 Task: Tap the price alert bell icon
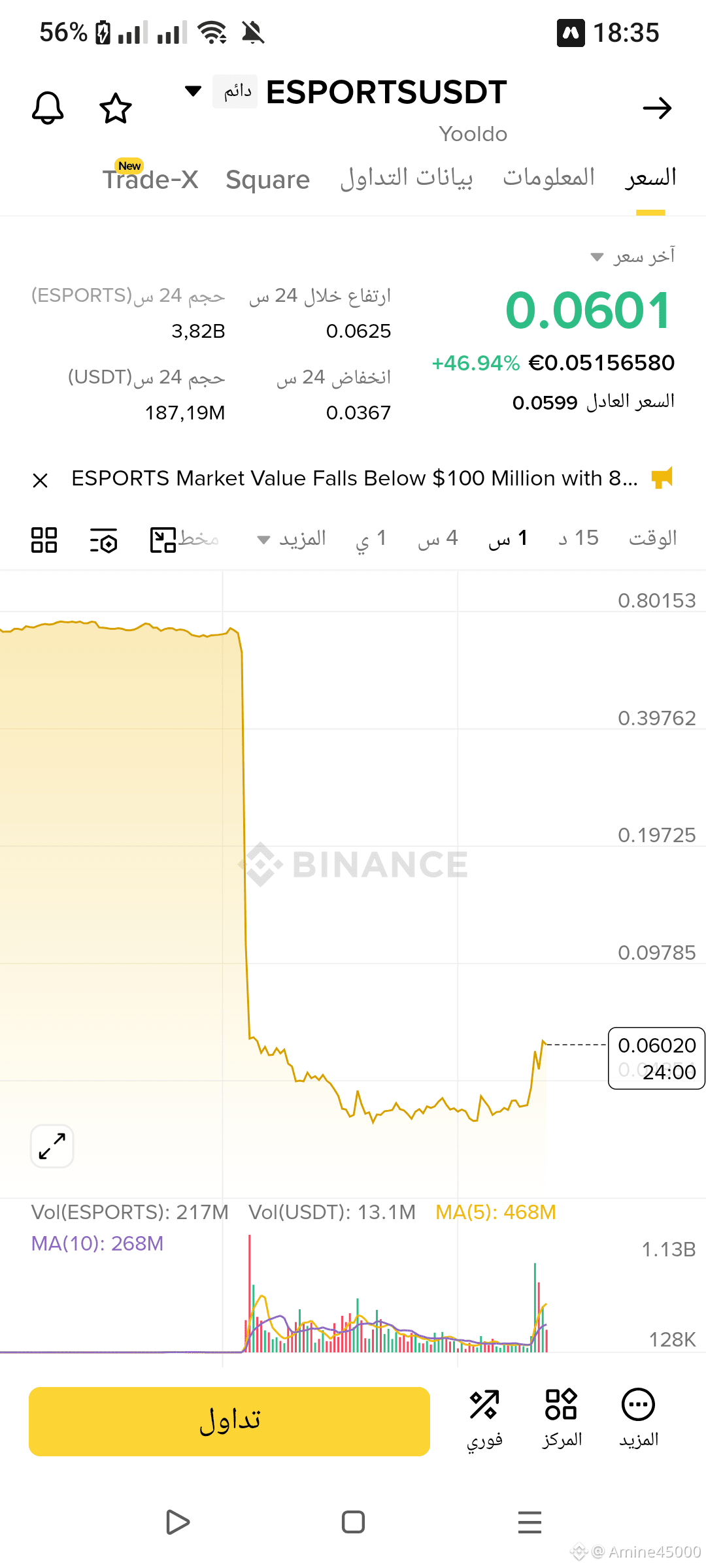click(x=48, y=108)
